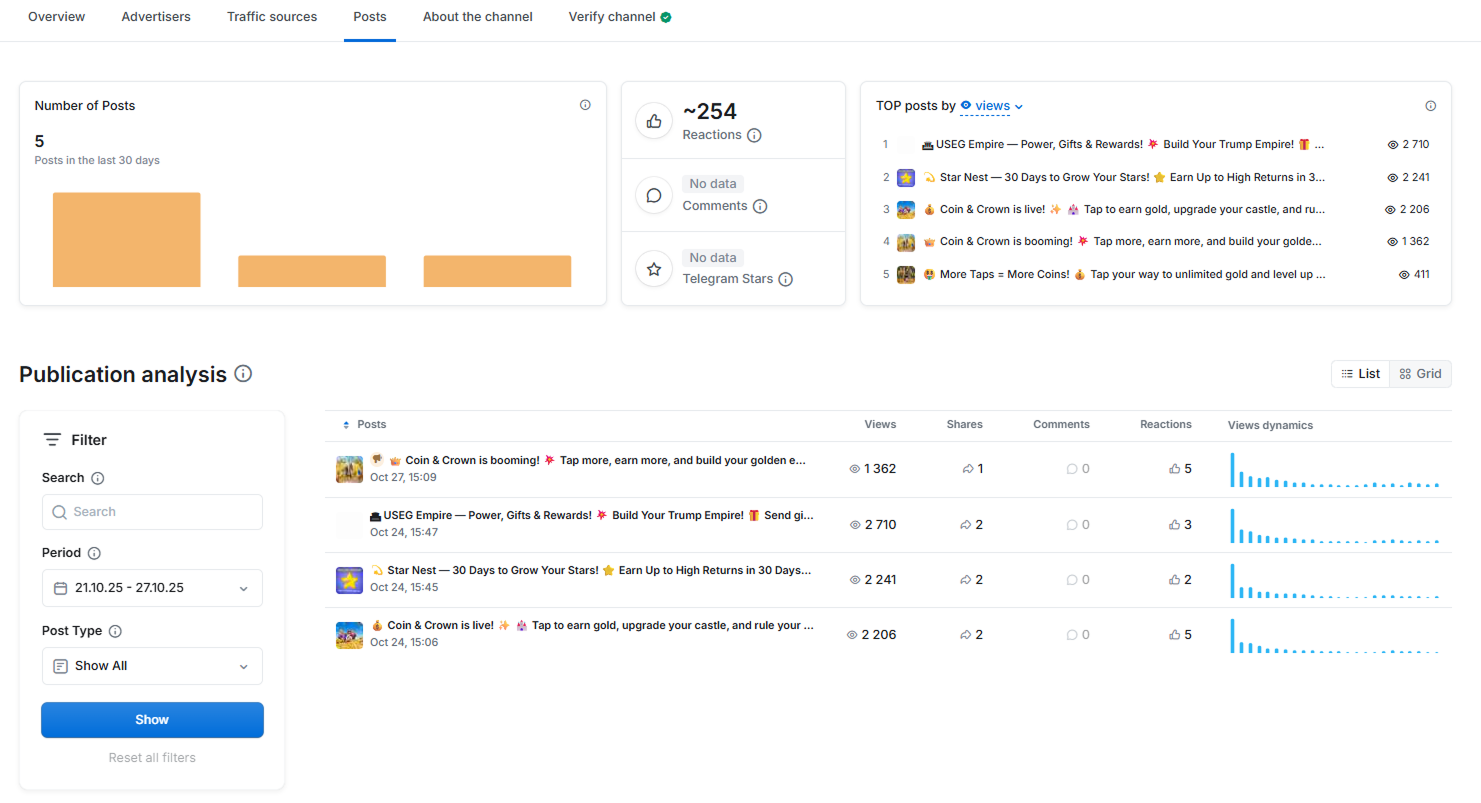1481x803 pixels.
Task: Click Reset all filters link
Action: pyautogui.click(x=152, y=758)
